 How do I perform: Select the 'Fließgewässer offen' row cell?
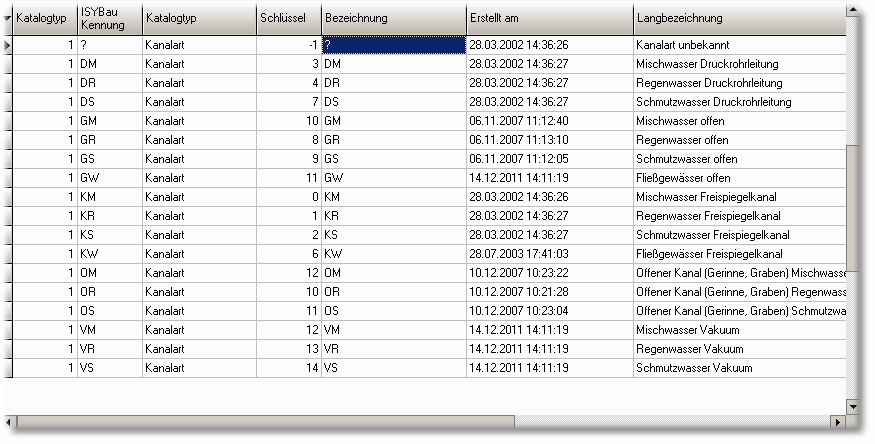pos(738,178)
